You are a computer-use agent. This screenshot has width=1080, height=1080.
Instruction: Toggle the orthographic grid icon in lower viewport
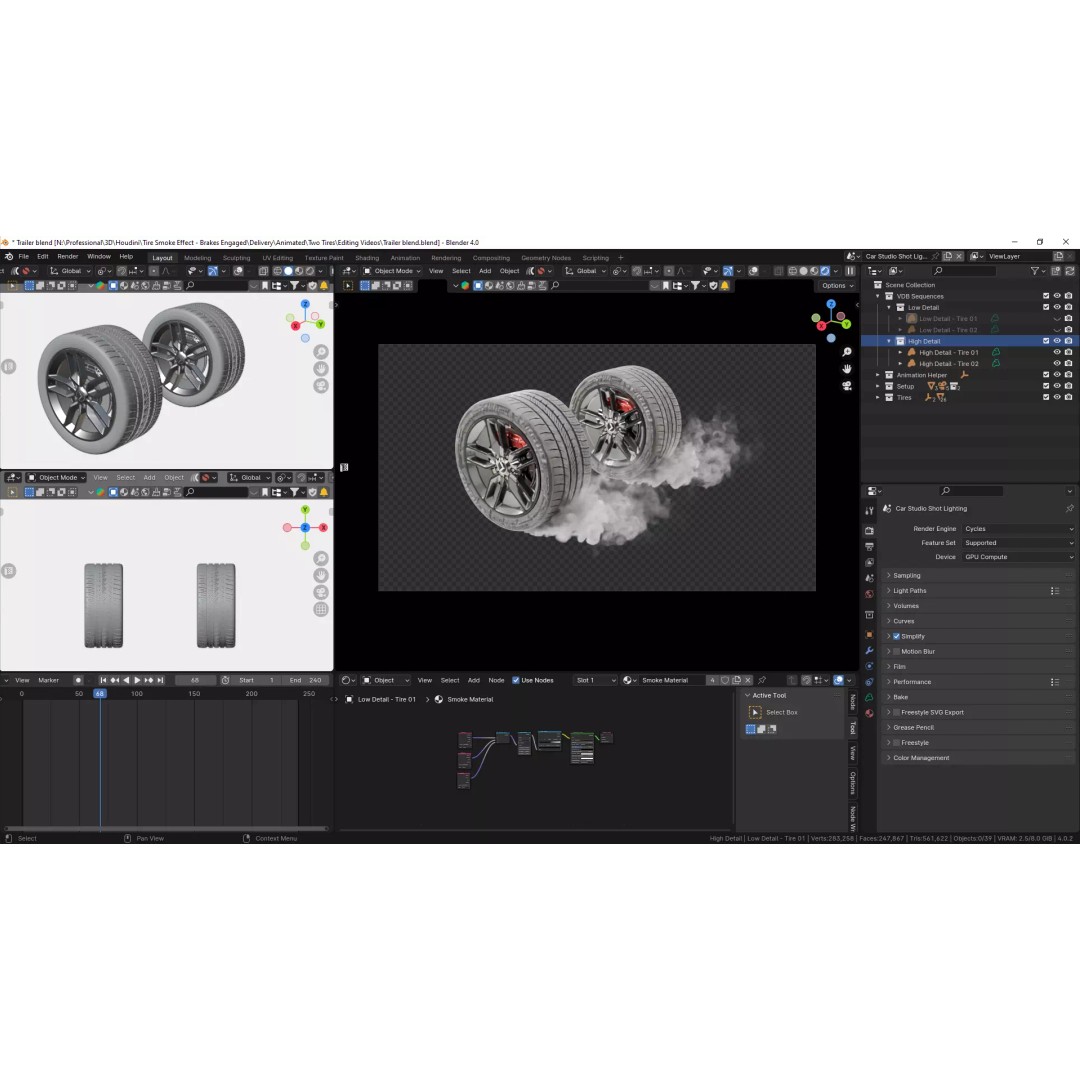[x=321, y=609]
